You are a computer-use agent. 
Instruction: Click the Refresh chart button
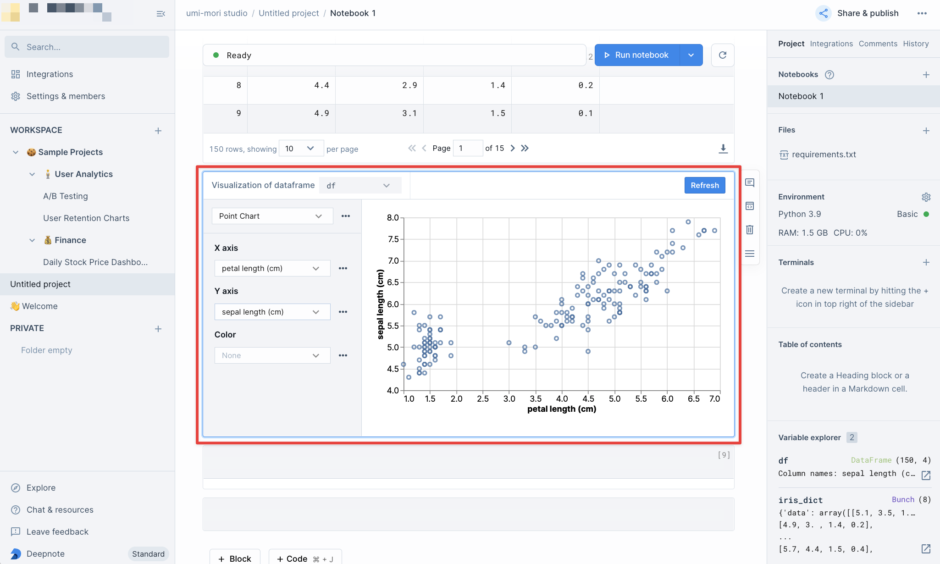(704, 185)
